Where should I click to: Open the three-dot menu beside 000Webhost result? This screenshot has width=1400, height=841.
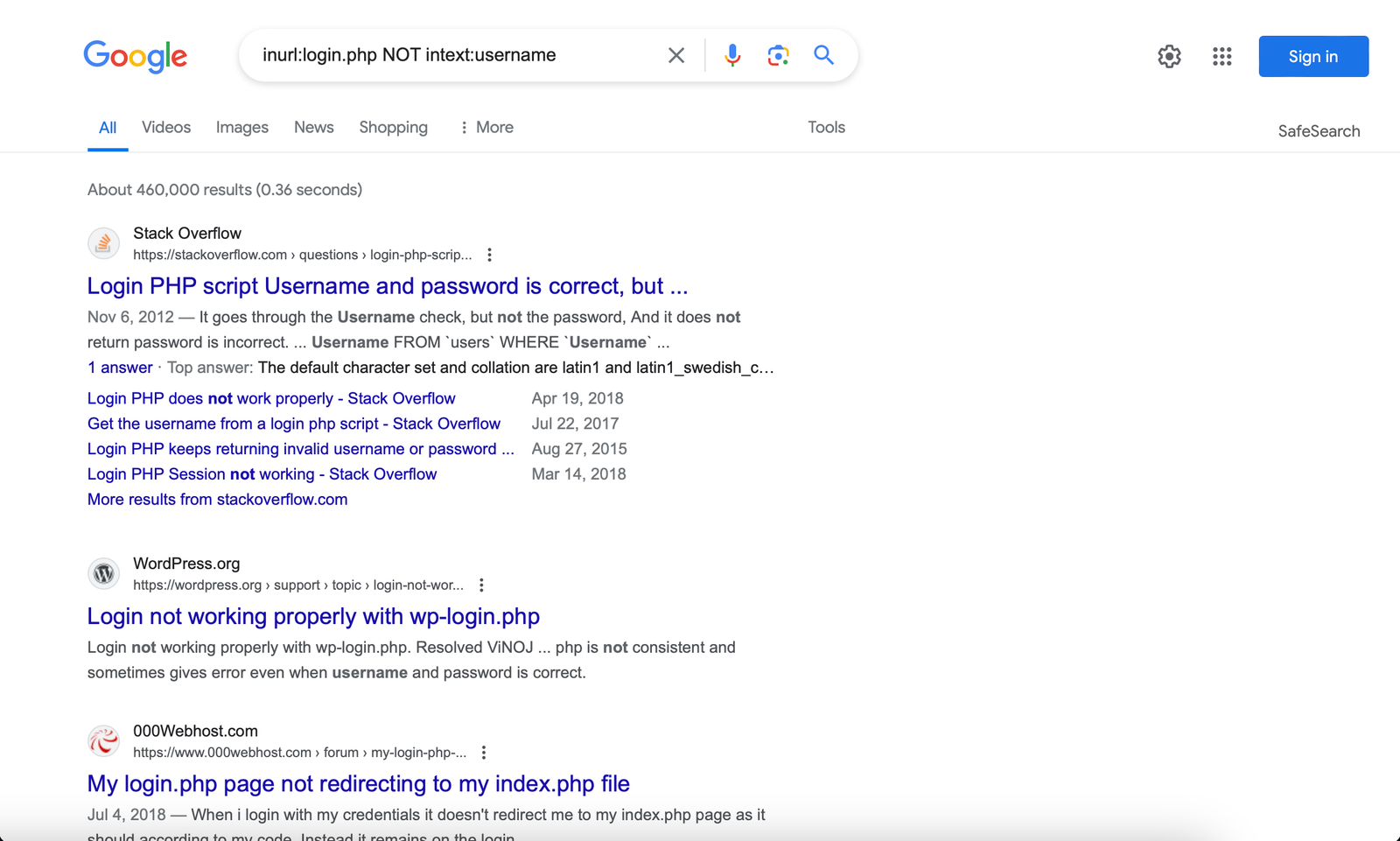(x=484, y=753)
